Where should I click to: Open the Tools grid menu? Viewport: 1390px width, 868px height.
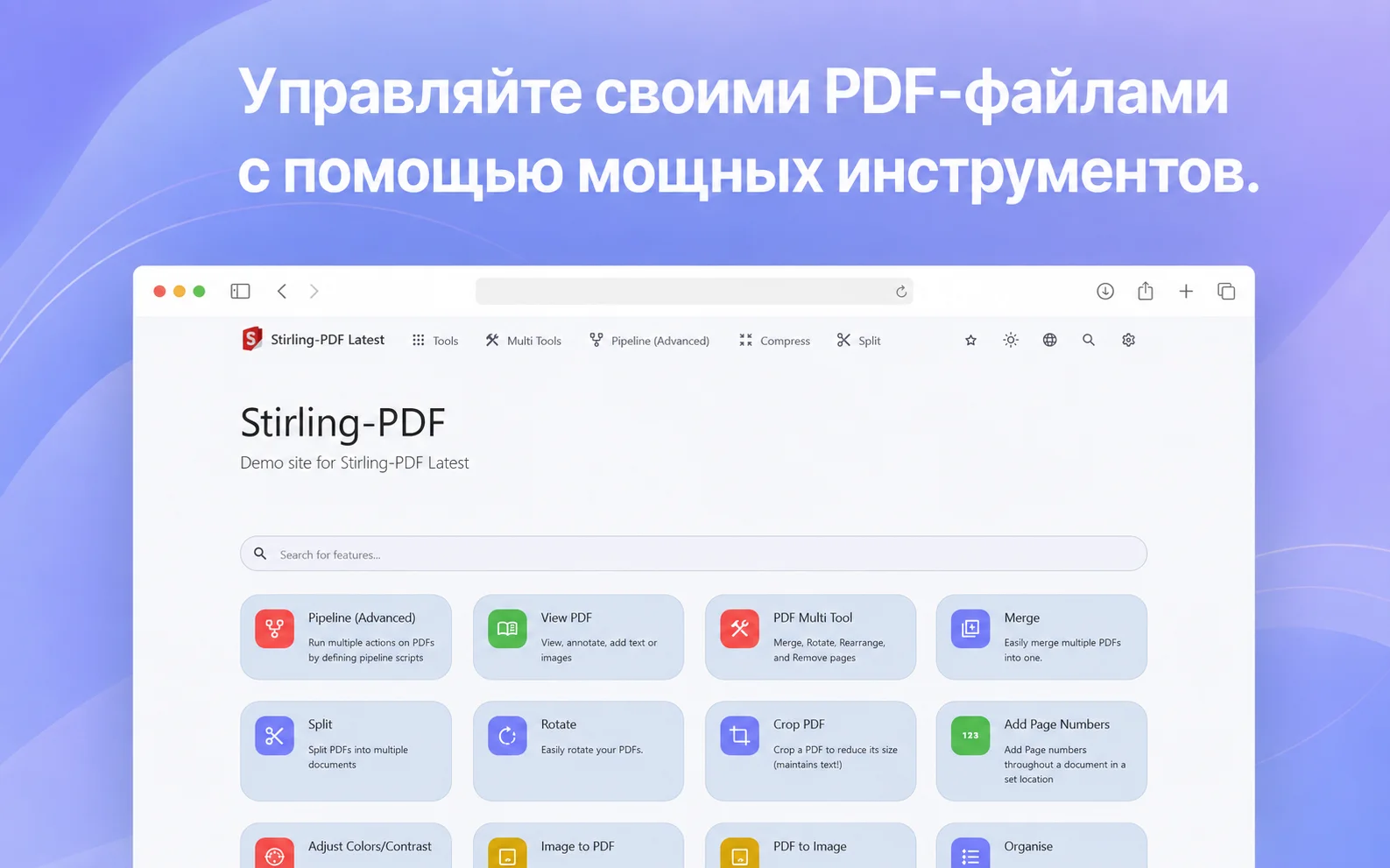tap(435, 341)
